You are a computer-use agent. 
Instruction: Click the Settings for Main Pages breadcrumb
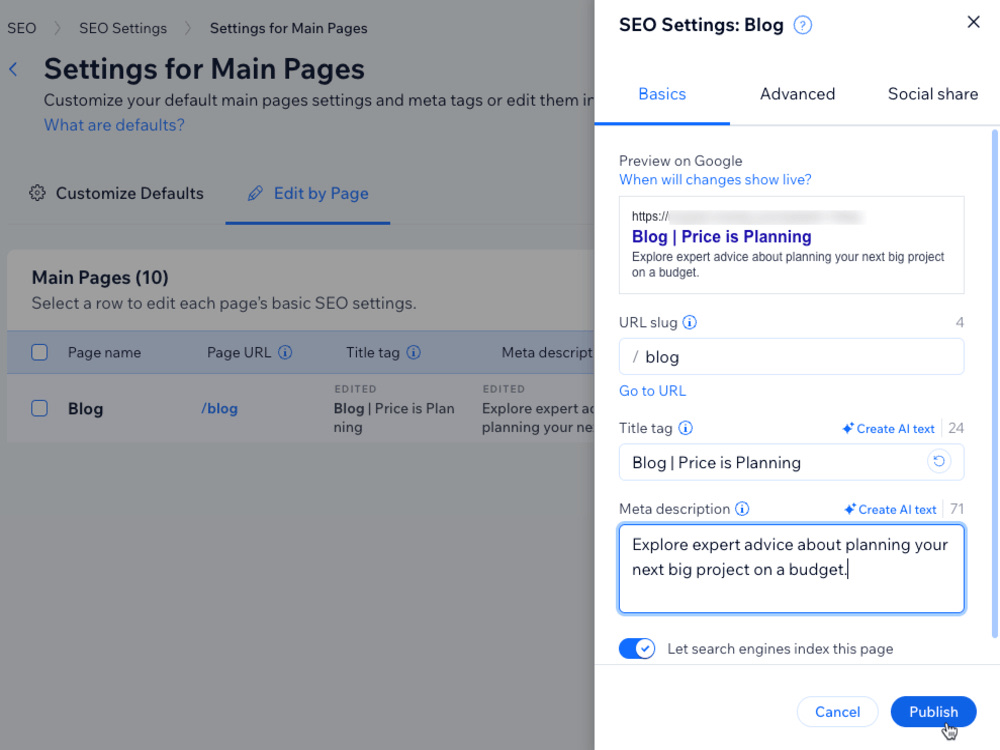click(288, 28)
